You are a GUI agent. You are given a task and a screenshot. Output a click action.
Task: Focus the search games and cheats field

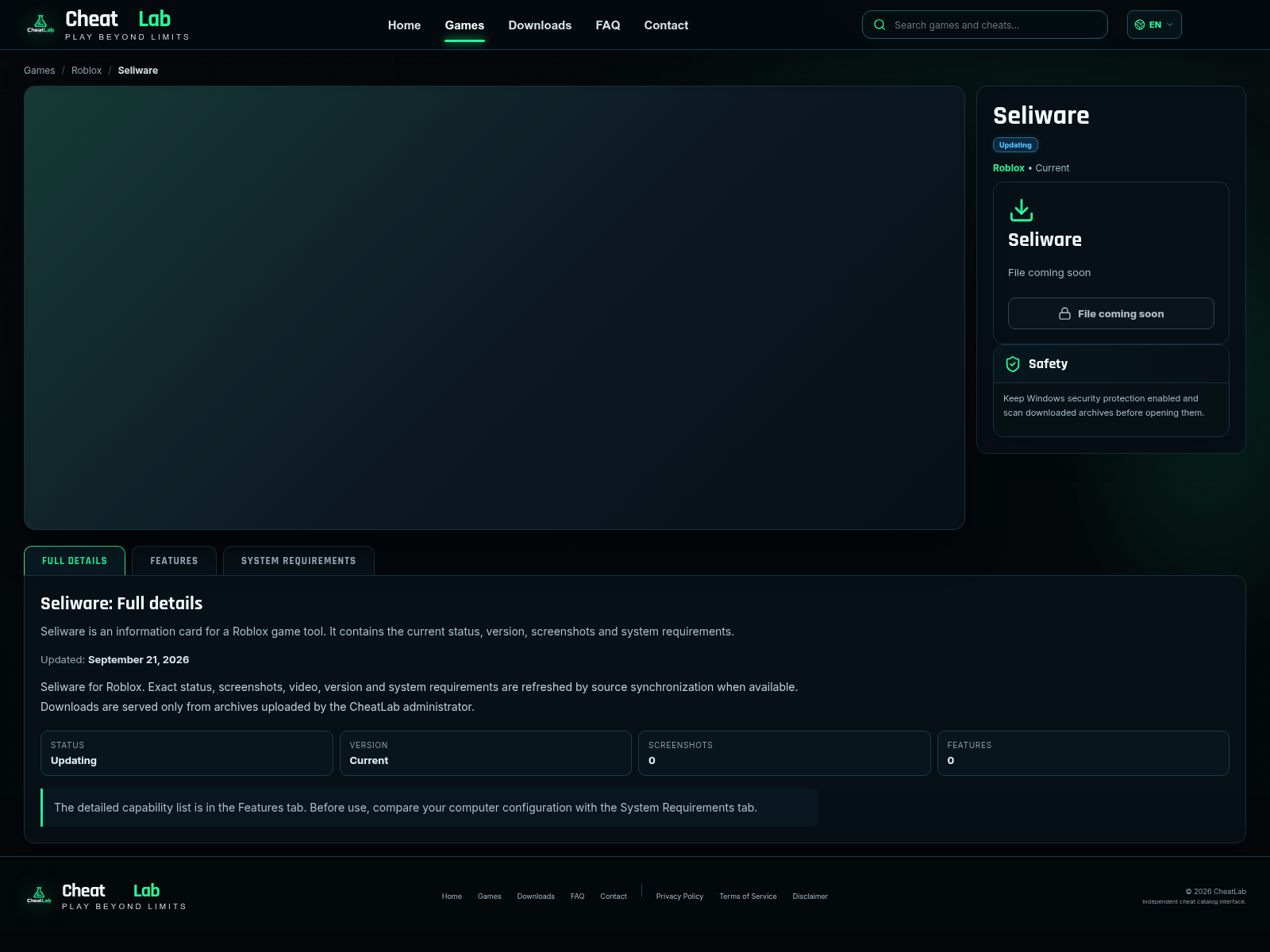985,25
